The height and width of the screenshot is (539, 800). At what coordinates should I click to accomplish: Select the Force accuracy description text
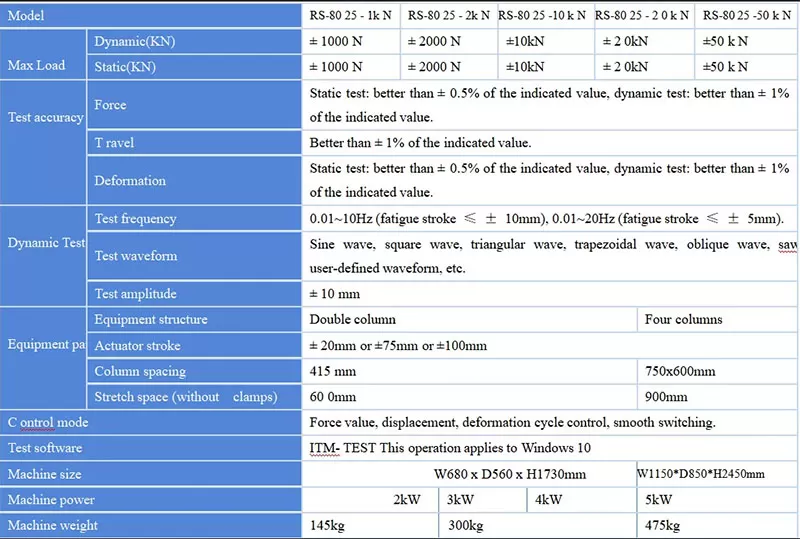point(549,105)
